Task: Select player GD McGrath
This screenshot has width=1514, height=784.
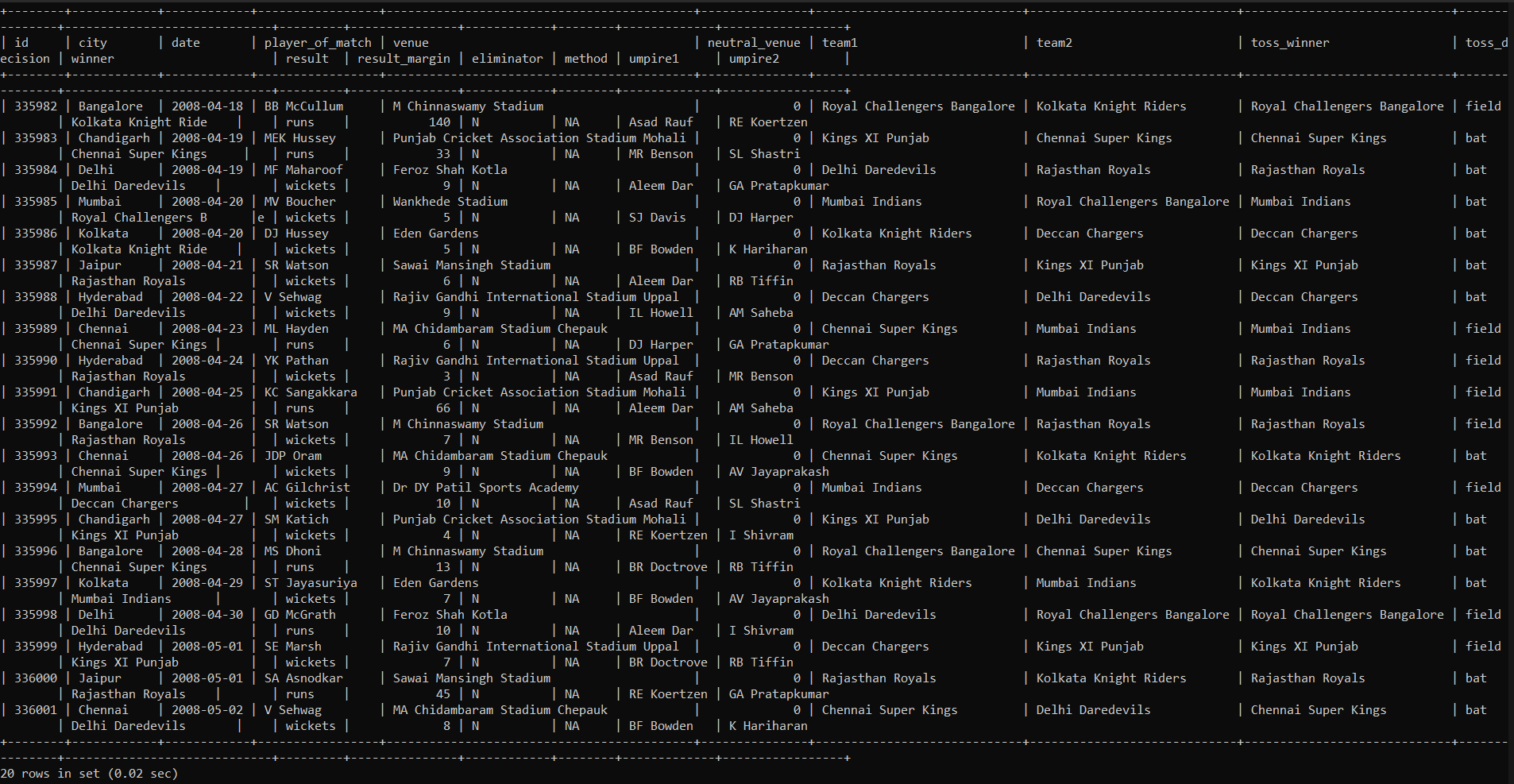Action: click(x=300, y=615)
